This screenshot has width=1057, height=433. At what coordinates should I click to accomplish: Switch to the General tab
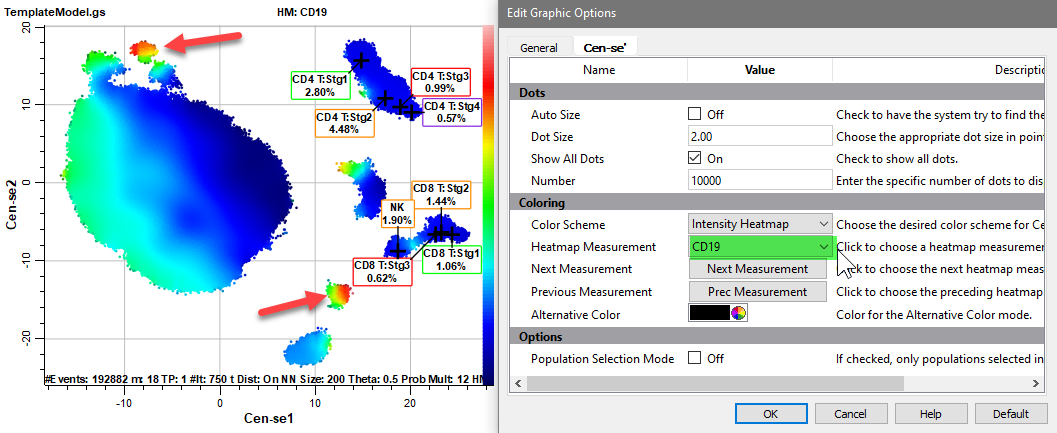tap(539, 47)
